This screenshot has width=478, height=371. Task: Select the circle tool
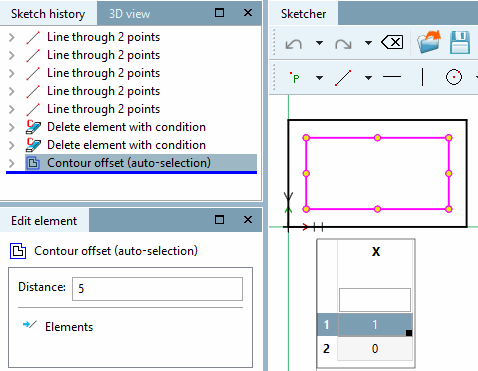pyautogui.click(x=454, y=77)
